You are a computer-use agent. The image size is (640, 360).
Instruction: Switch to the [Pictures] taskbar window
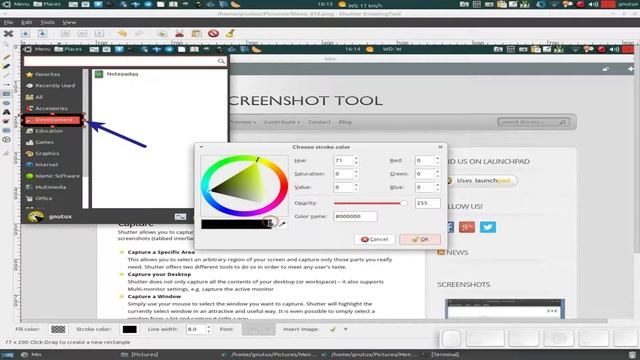[x=140, y=354]
